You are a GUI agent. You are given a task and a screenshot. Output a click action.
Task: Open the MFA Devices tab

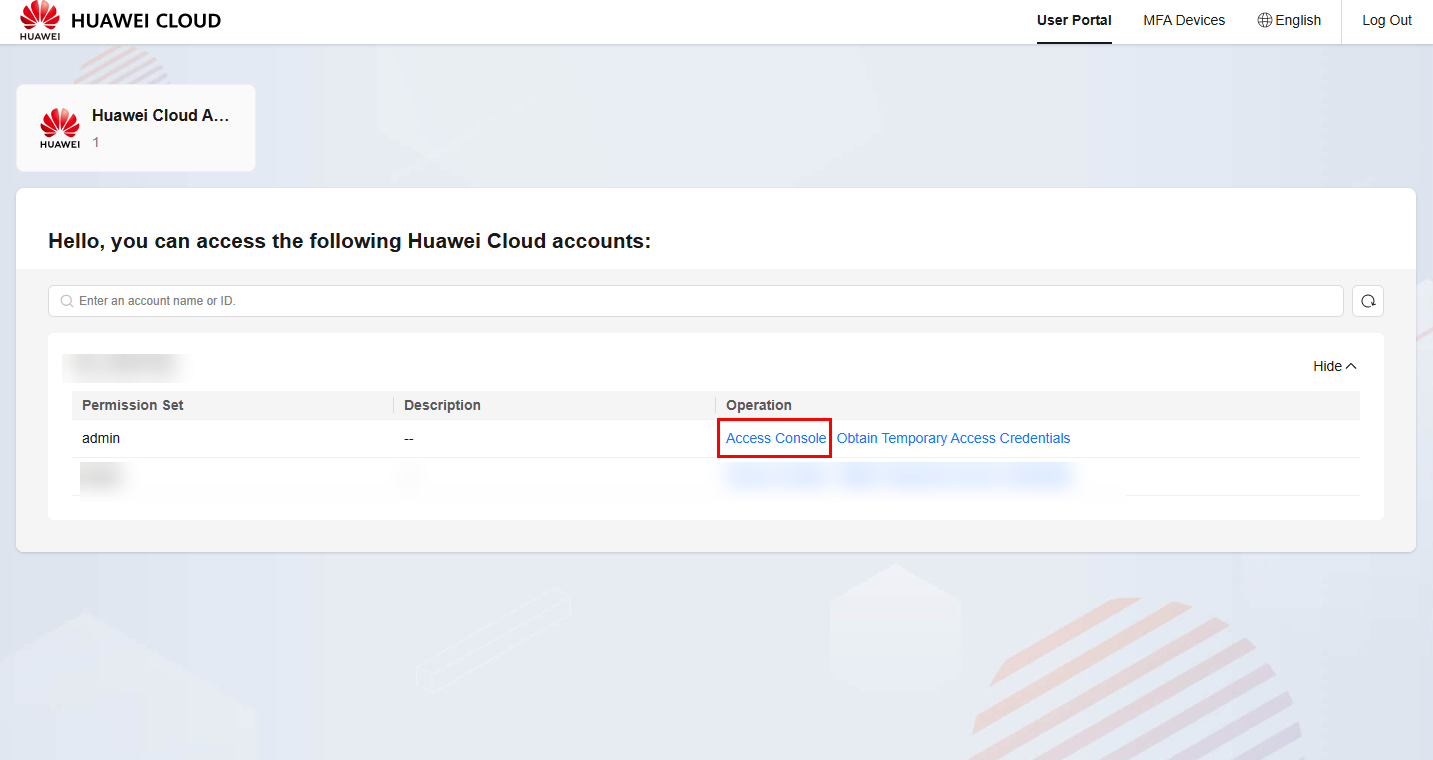coord(1184,21)
